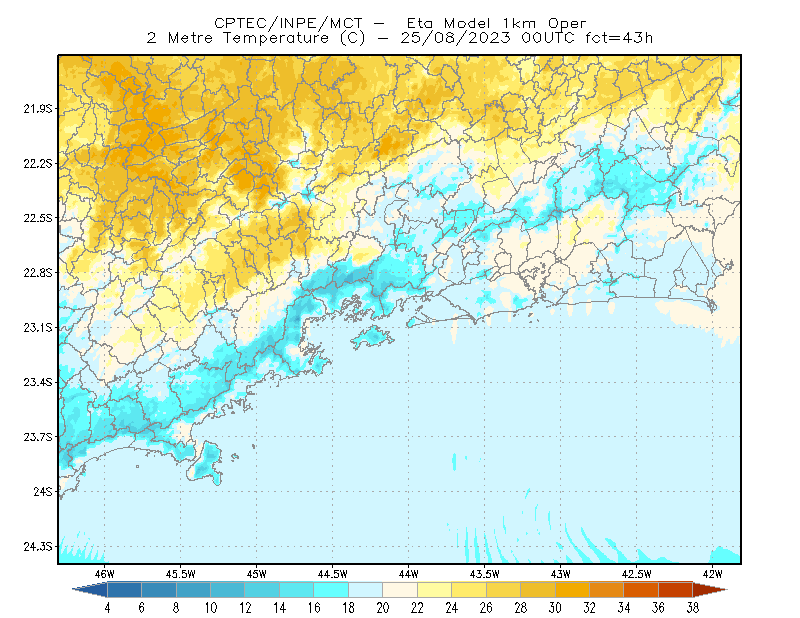Click the title line 'CPTEC/INPE/MCT – Eta Model 1km Oper'
The height and width of the screenshot is (618, 800).
pyautogui.click(x=400, y=23)
